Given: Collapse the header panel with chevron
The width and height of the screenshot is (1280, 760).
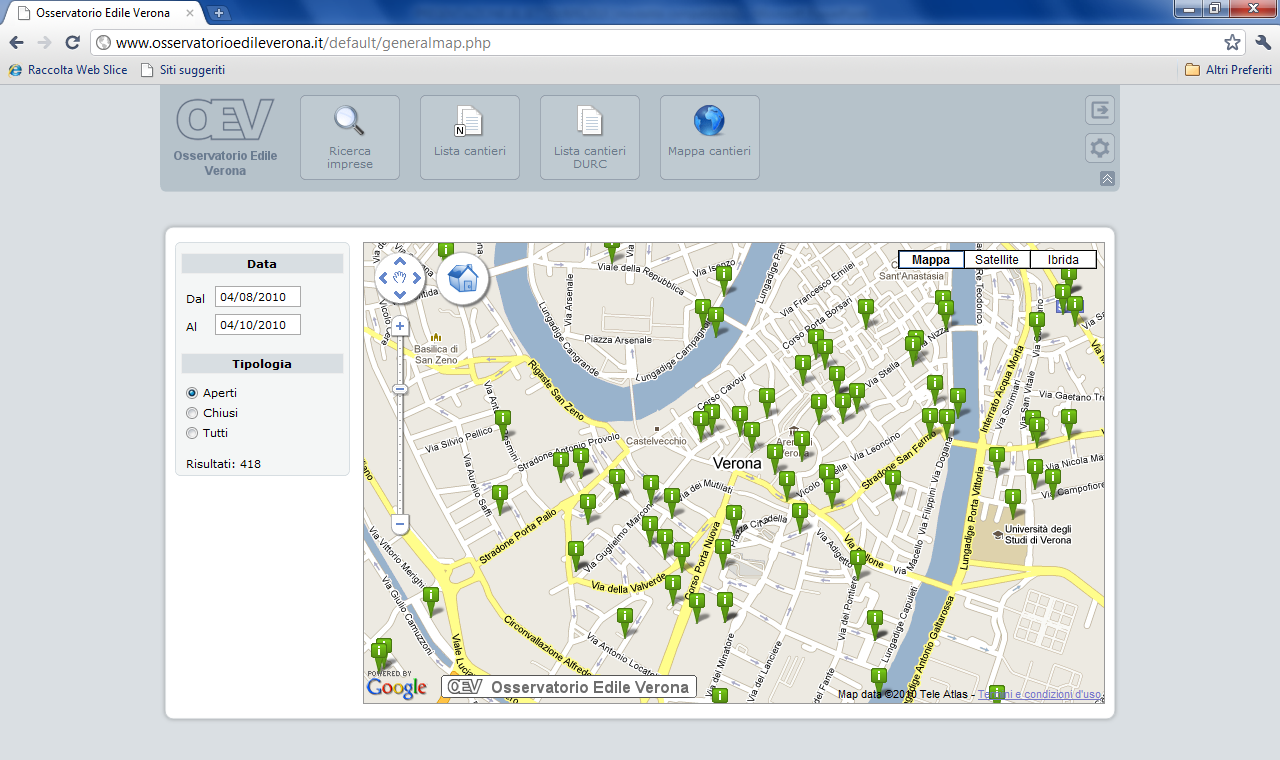Looking at the screenshot, I should point(1107,178).
